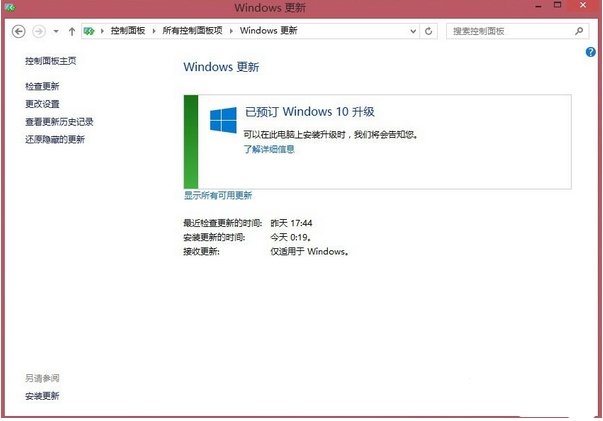This screenshot has width=603, height=421.
Task: Click the window icon in title bar
Action: 10,7
